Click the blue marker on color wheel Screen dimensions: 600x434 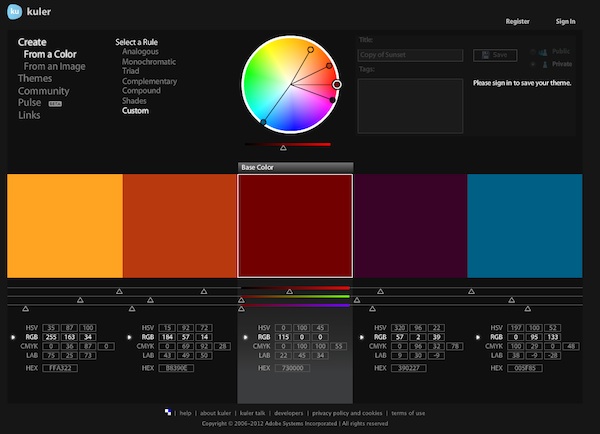pyautogui.click(x=264, y=123)
